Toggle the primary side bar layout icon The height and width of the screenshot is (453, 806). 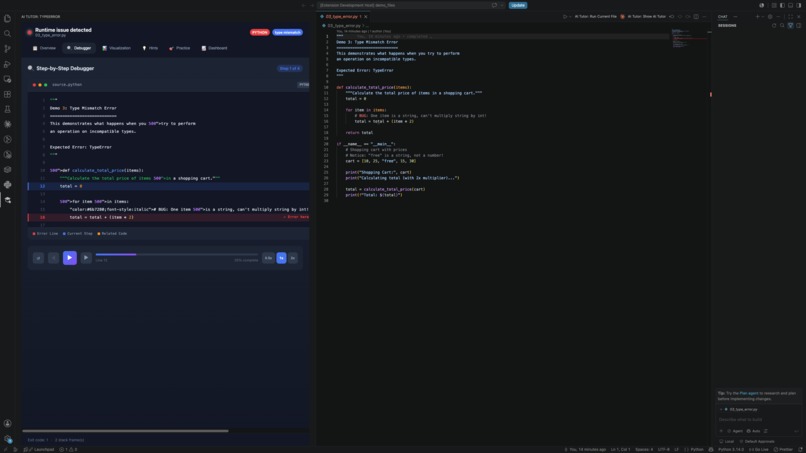coord(782,5)
